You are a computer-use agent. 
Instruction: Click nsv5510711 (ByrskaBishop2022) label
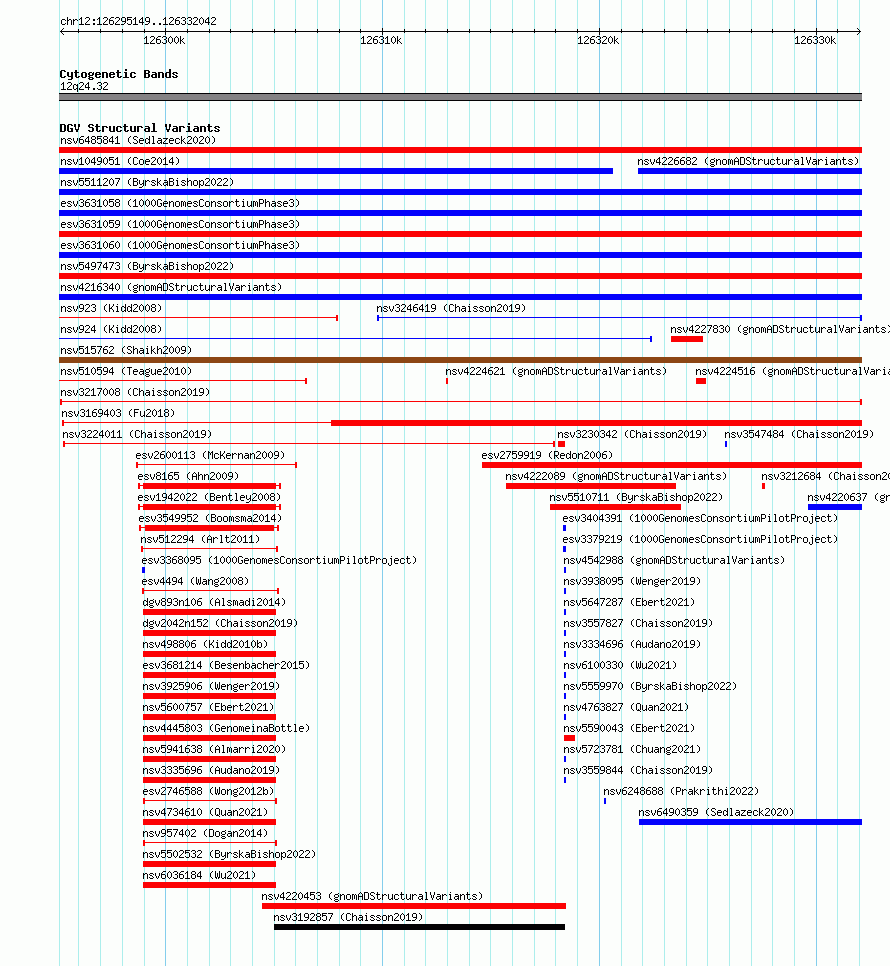point(636,497)
